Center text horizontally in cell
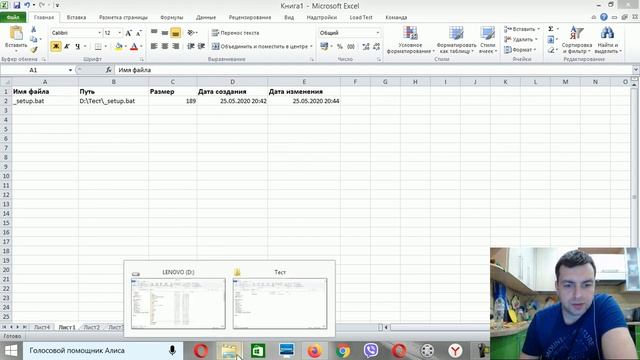 (164, 46)
